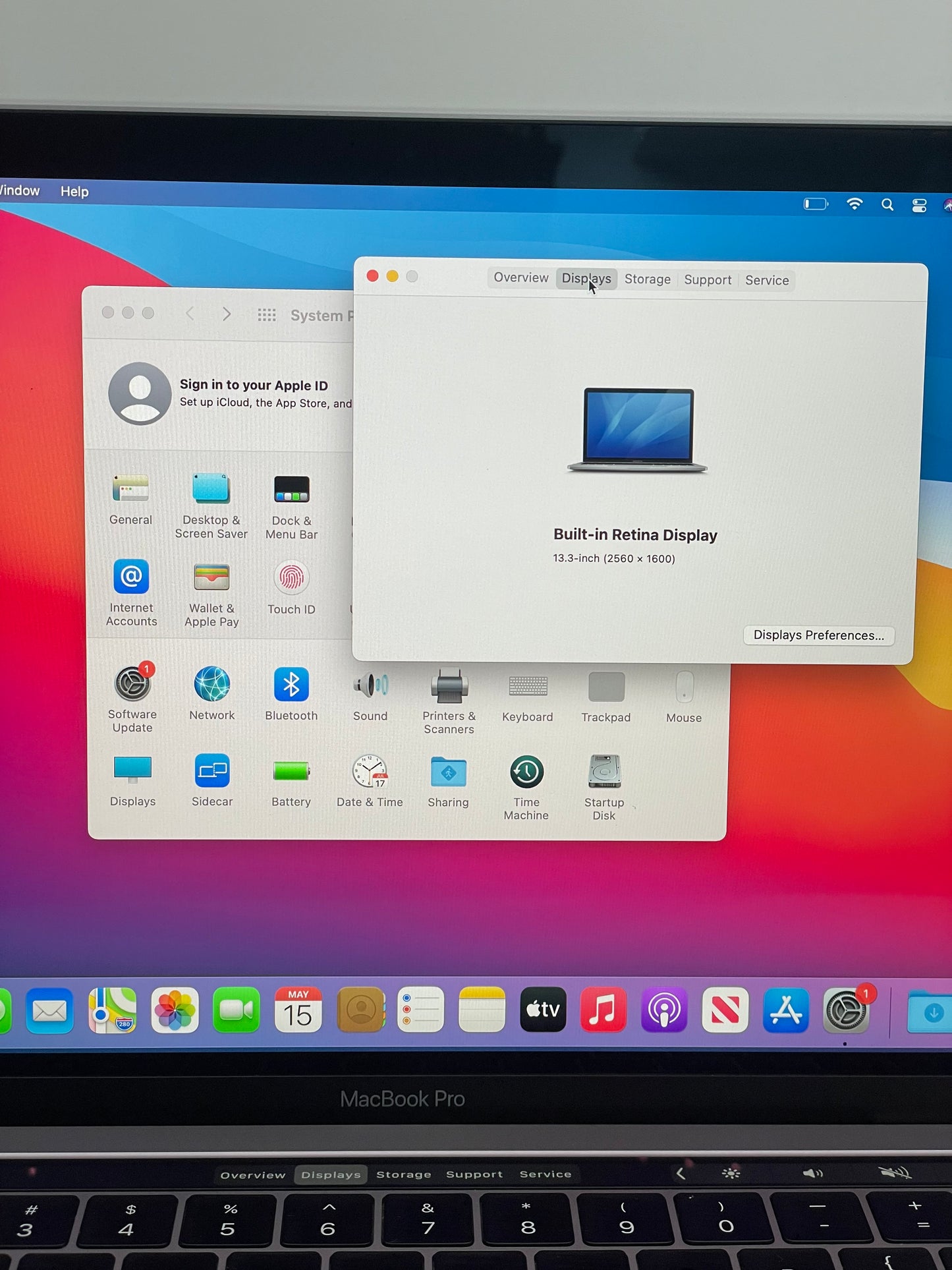Click System Preferences icon in the Dock

coord(847,1010)
